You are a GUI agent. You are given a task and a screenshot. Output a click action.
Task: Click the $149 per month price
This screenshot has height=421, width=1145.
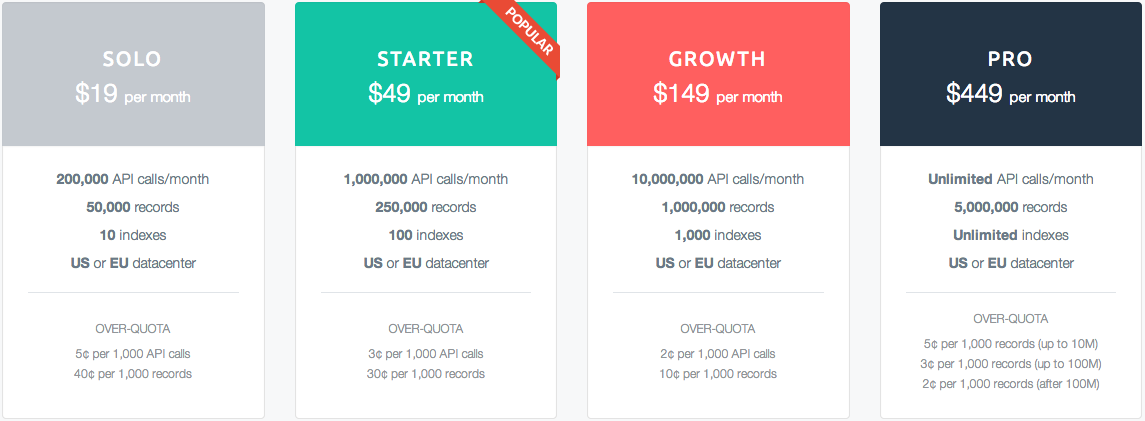point(717,94)
